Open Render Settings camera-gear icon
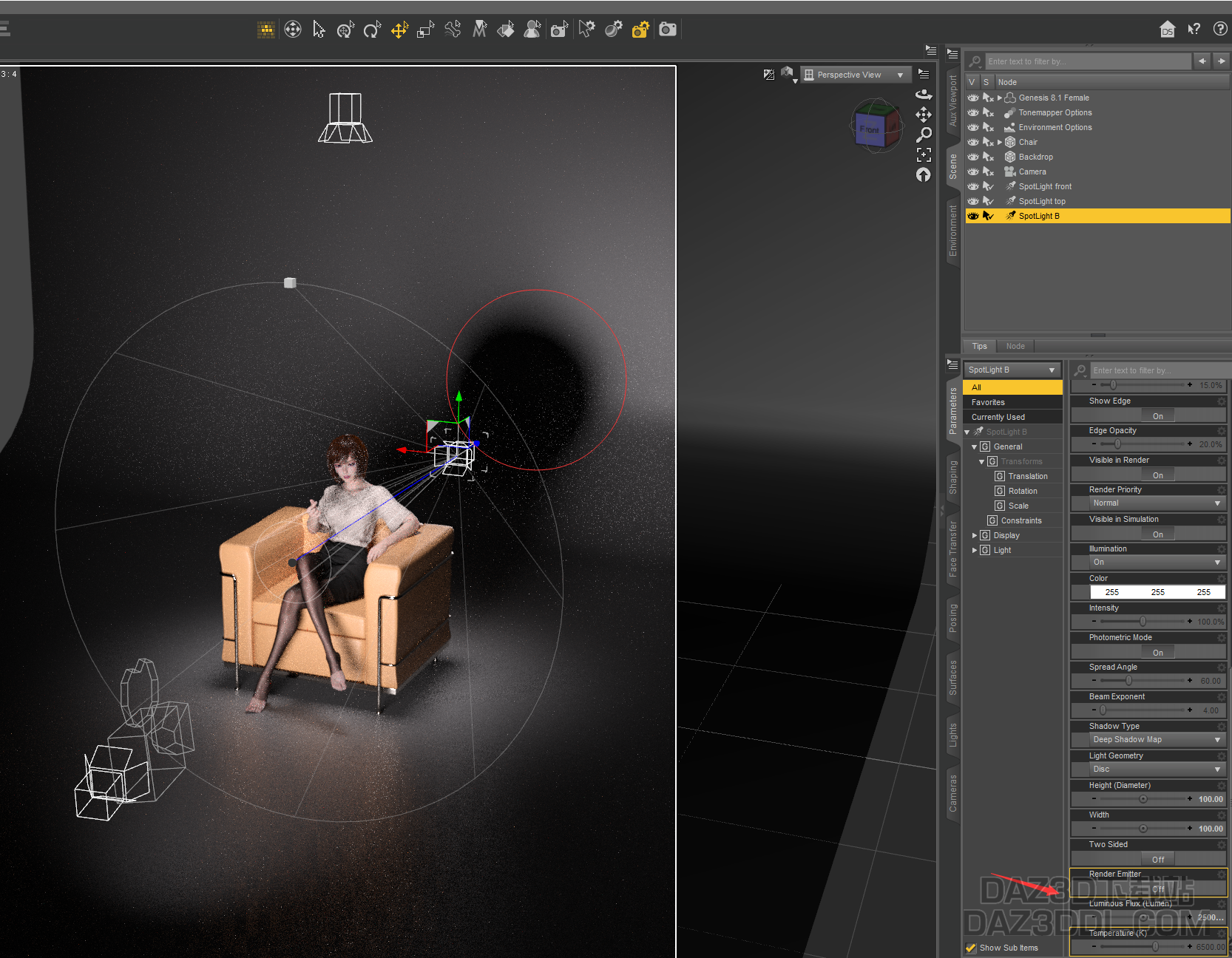The width and height of the screenshot is (1232, 958). [x=640, y=30]
